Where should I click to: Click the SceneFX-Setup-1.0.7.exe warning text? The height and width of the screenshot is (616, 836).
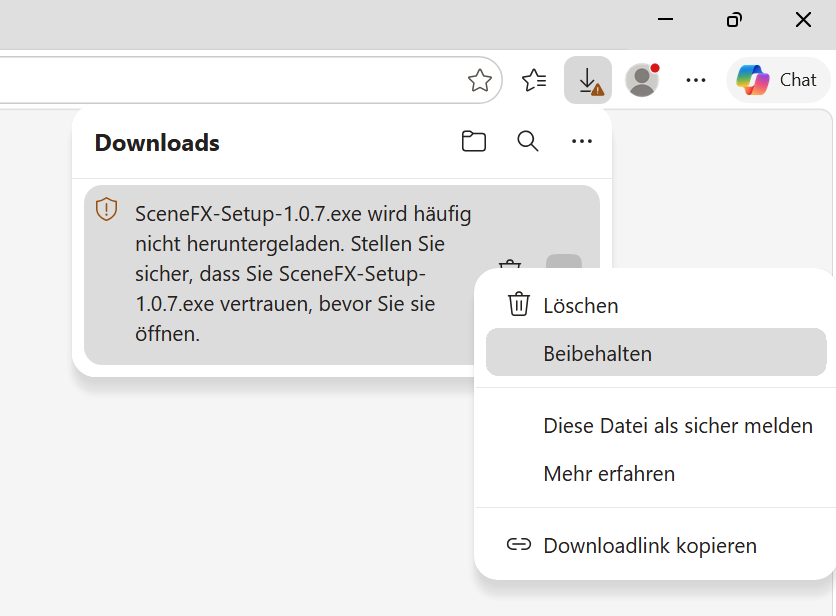click(x=303, y=274)
